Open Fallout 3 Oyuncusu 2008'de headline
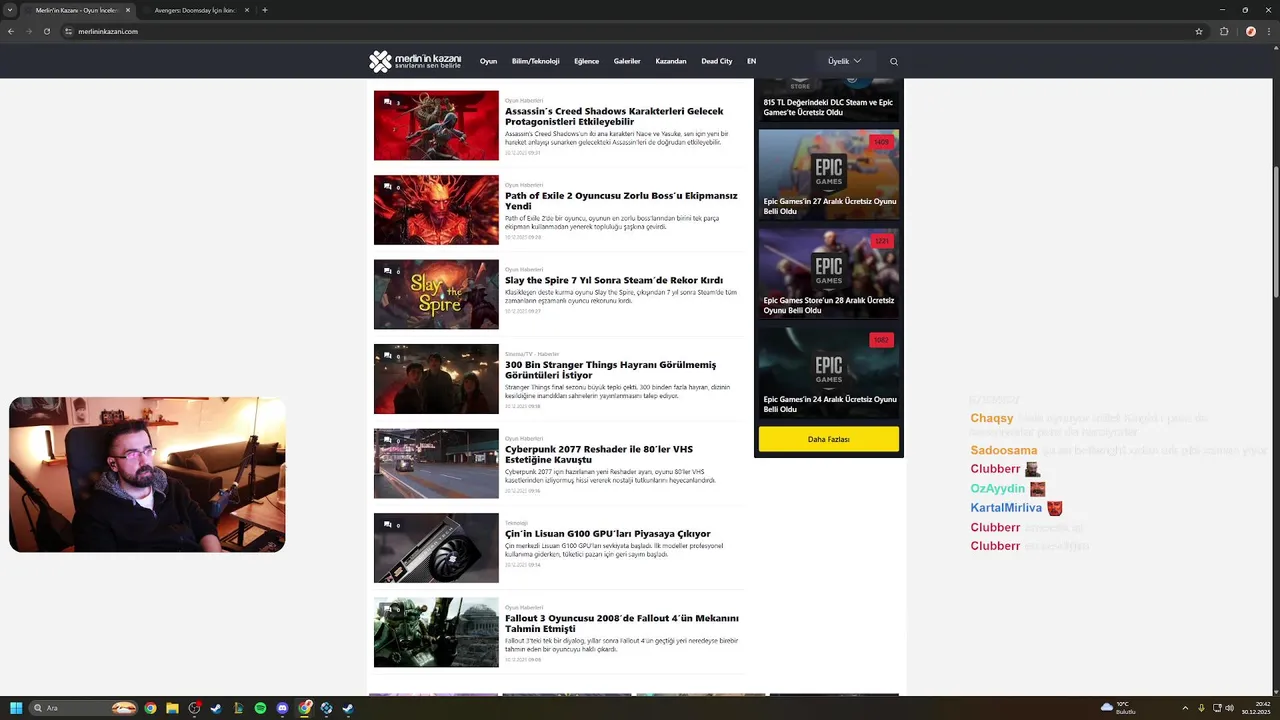The height and width of the screenshot is (720, 1280). [622, 623]
